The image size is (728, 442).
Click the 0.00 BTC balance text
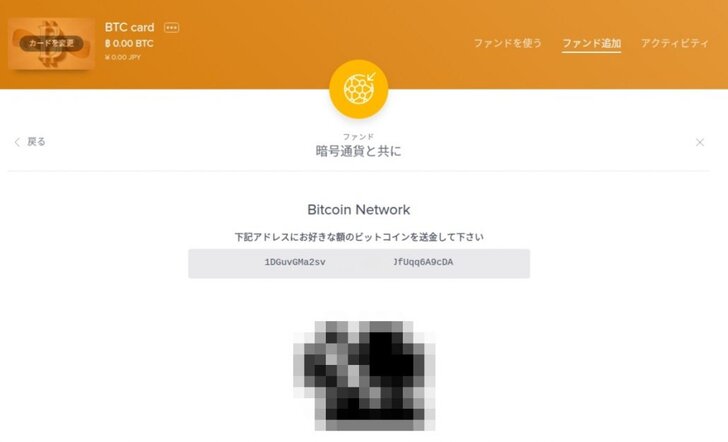(129, 44)
